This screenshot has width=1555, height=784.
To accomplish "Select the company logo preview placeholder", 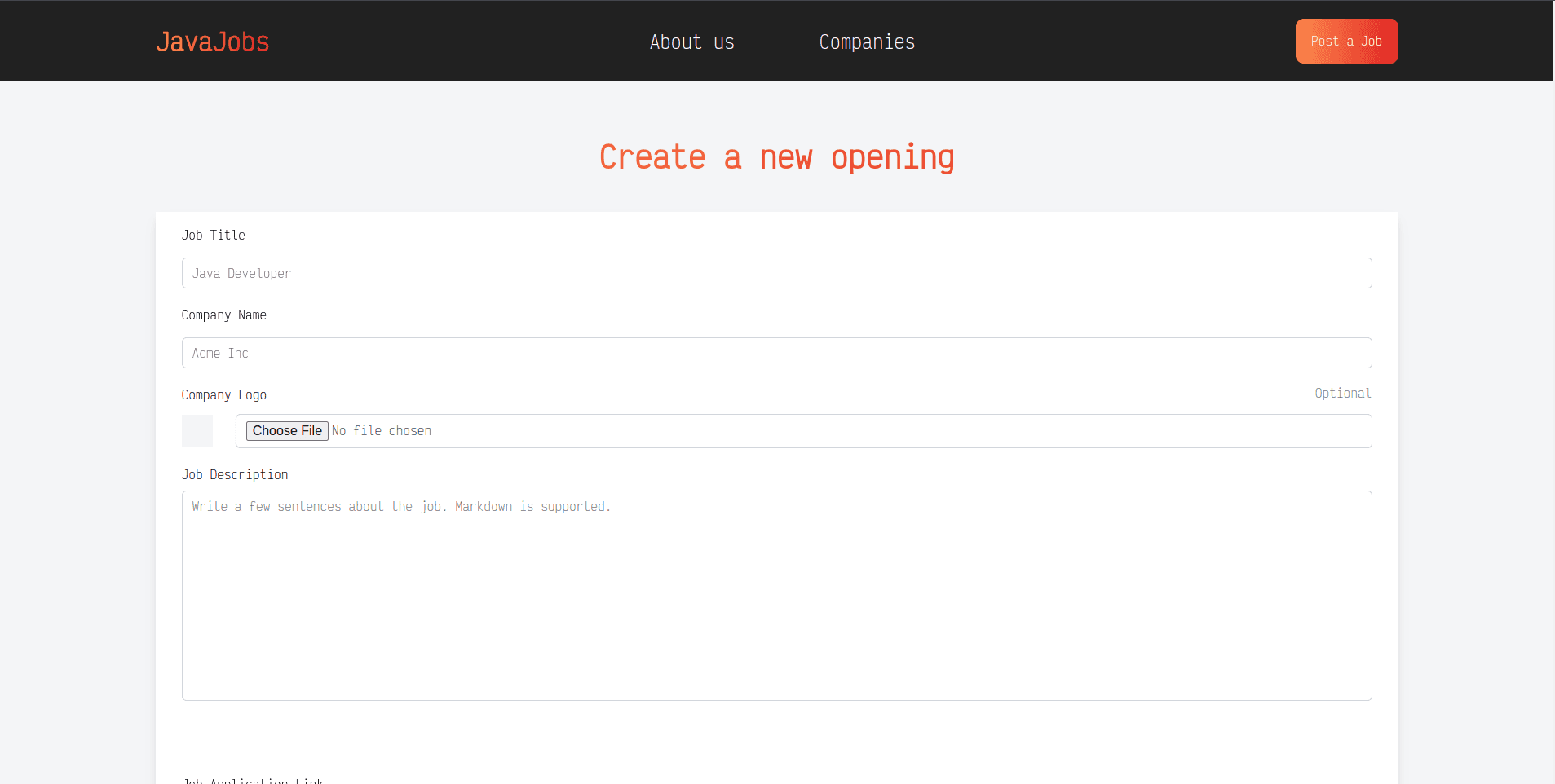I will click(x=197, y=430).
